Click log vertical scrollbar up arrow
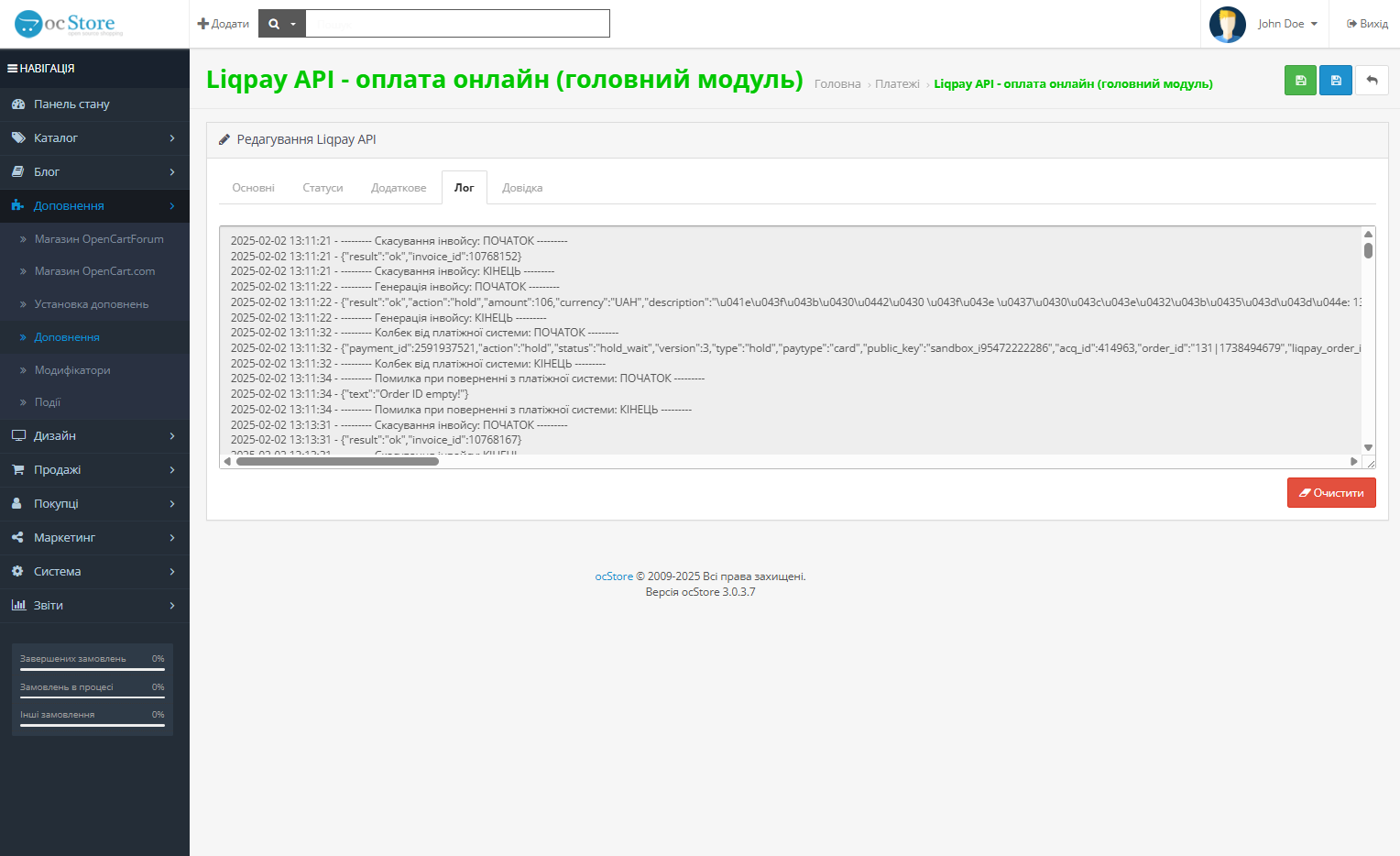 pos(1368,234)
